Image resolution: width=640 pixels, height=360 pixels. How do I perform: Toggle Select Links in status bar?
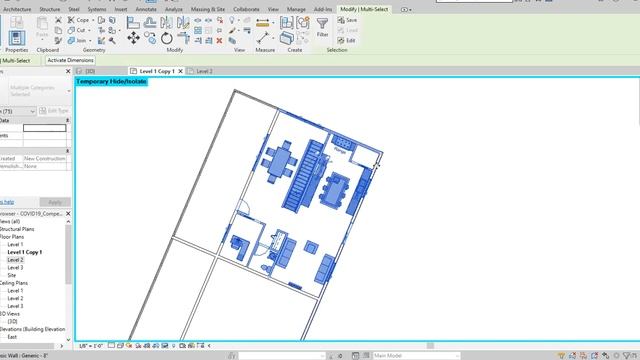(x=562, y=356)
